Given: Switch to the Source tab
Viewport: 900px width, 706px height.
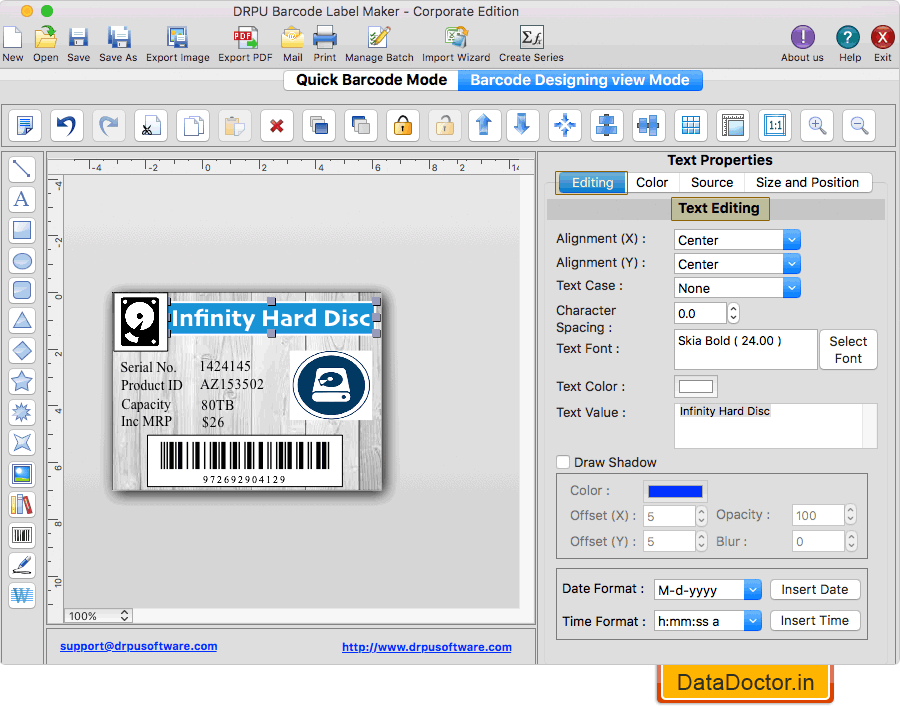Looking at the screenshot, I should click(x=712, y=183).
